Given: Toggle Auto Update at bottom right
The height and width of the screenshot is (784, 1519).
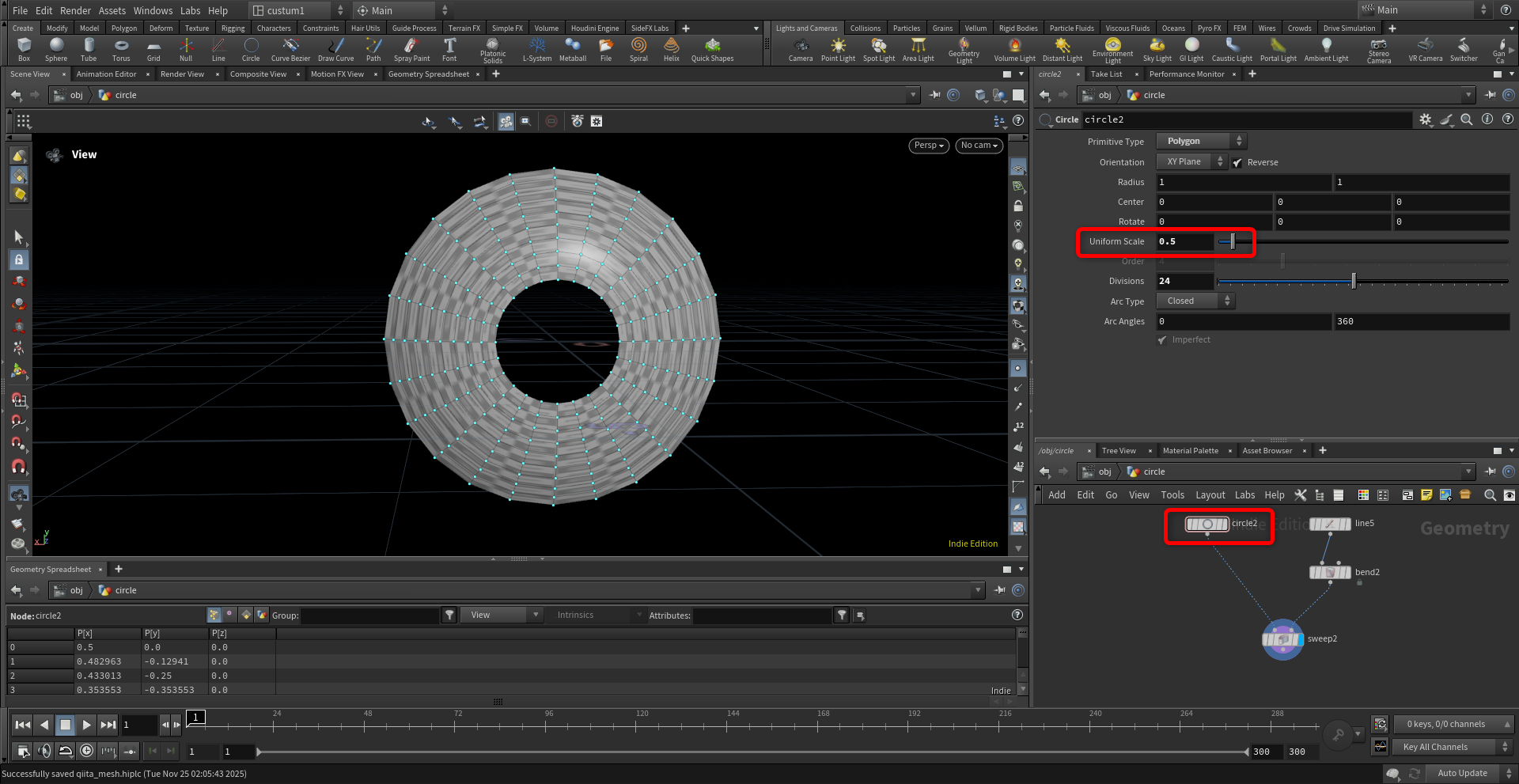Looking at the screenshot, I should click(x=1461, y=773).
